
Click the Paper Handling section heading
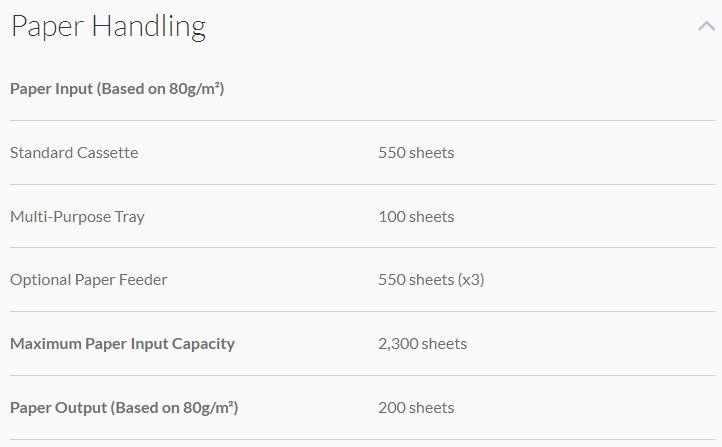[108, 27]
